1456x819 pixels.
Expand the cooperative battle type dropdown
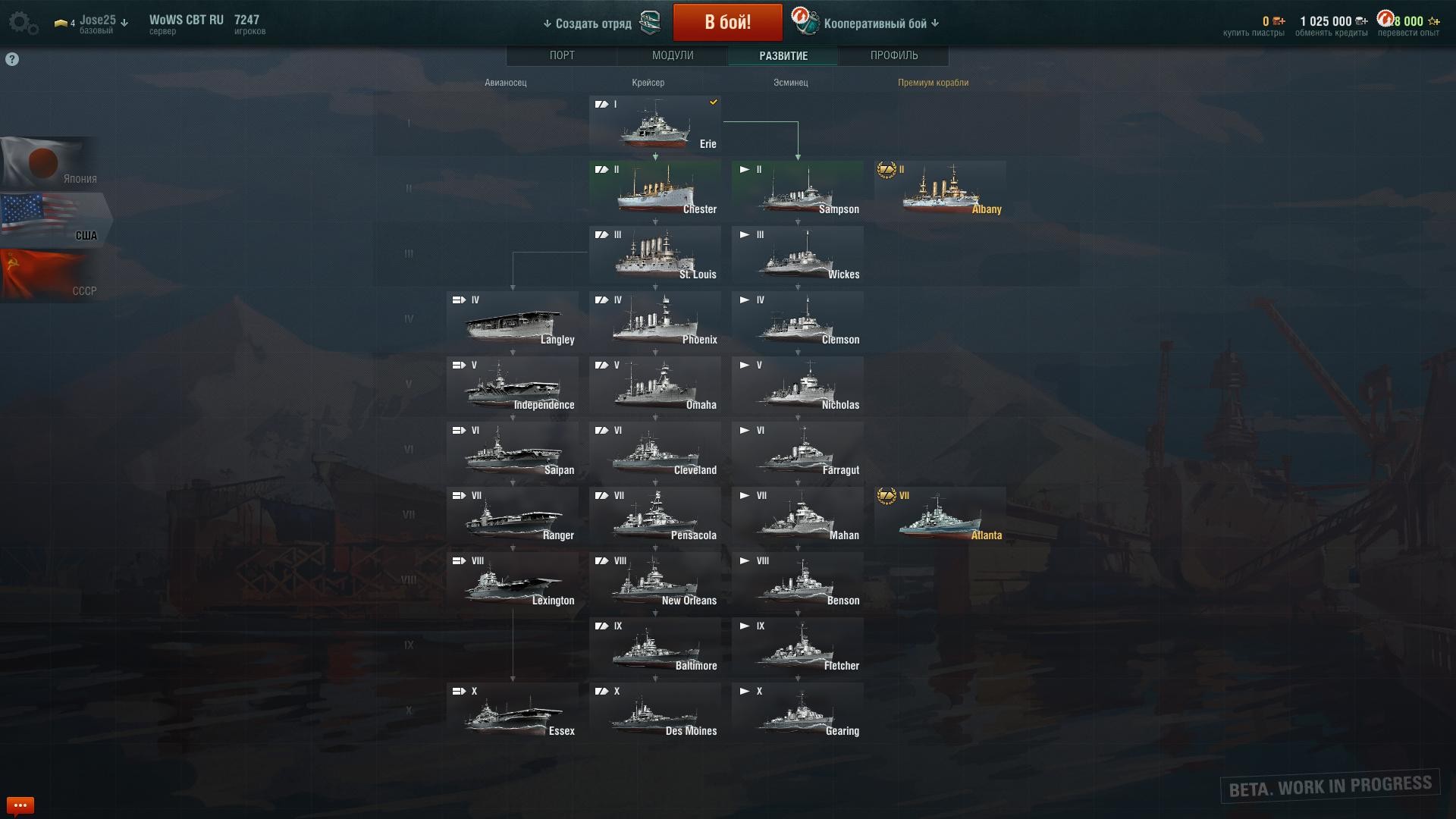(935, 24)
